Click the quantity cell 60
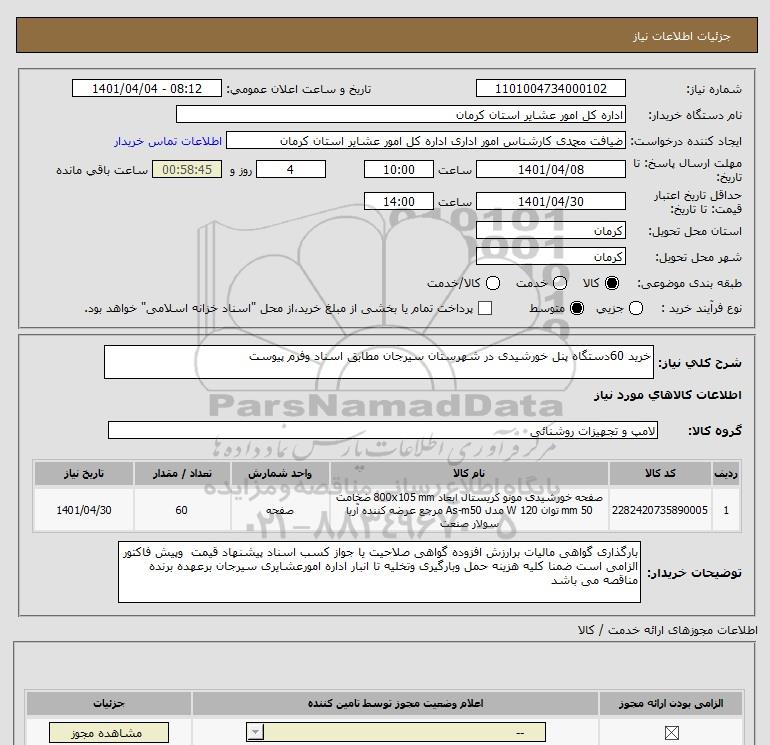This screenshot has width=770, height=745. coord(182,510)
